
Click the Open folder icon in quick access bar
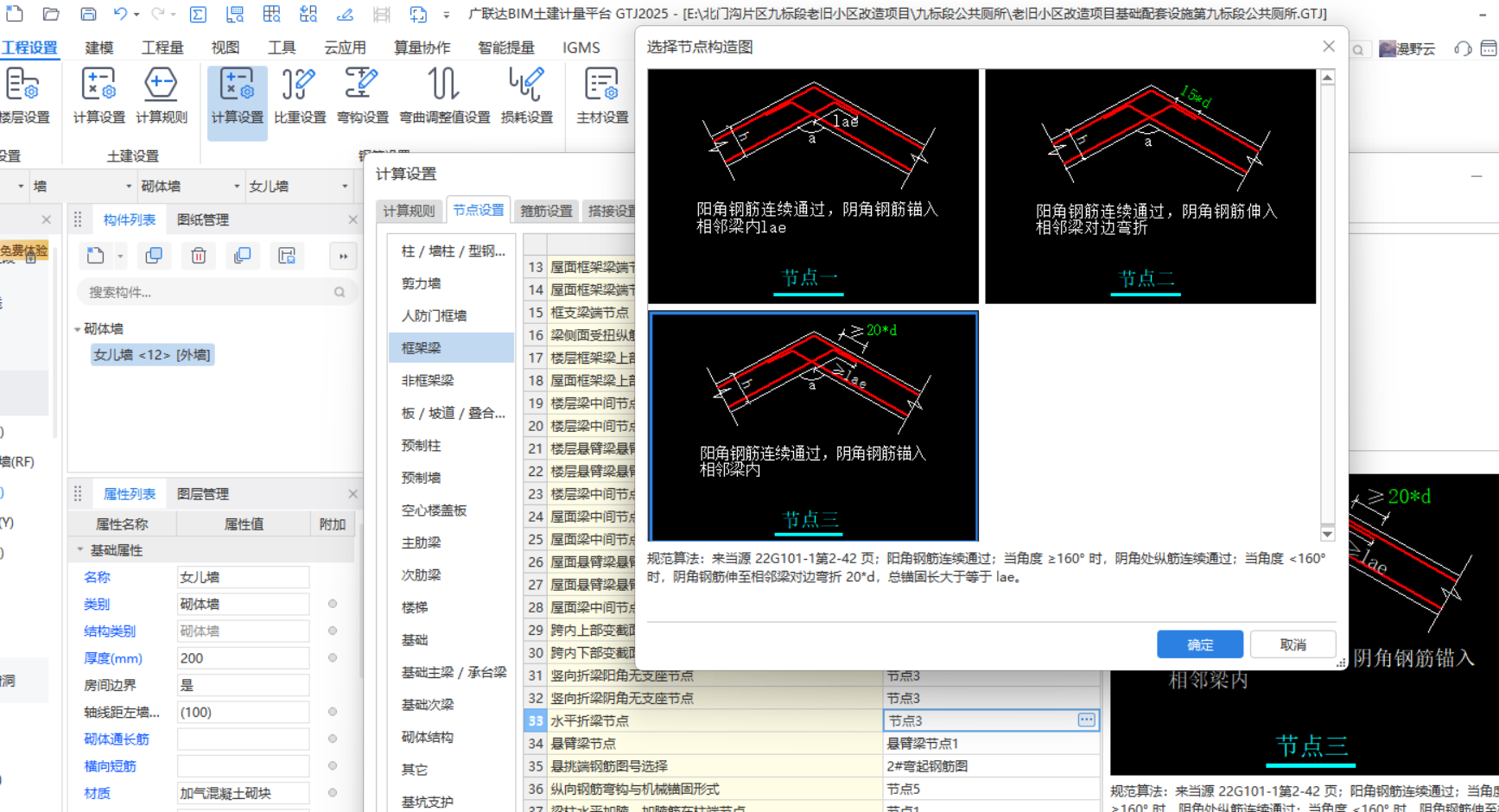tap(51, 14)
